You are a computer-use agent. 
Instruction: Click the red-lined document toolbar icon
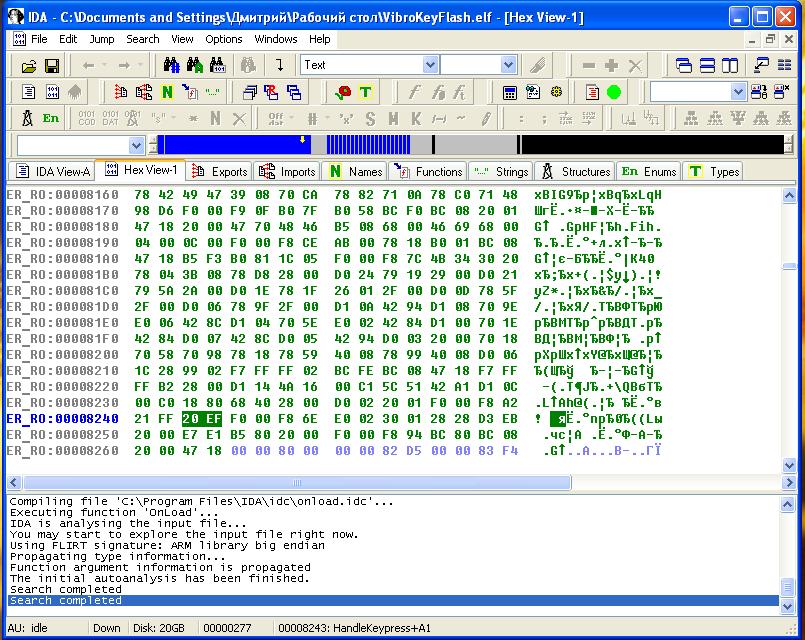point(592,92)
